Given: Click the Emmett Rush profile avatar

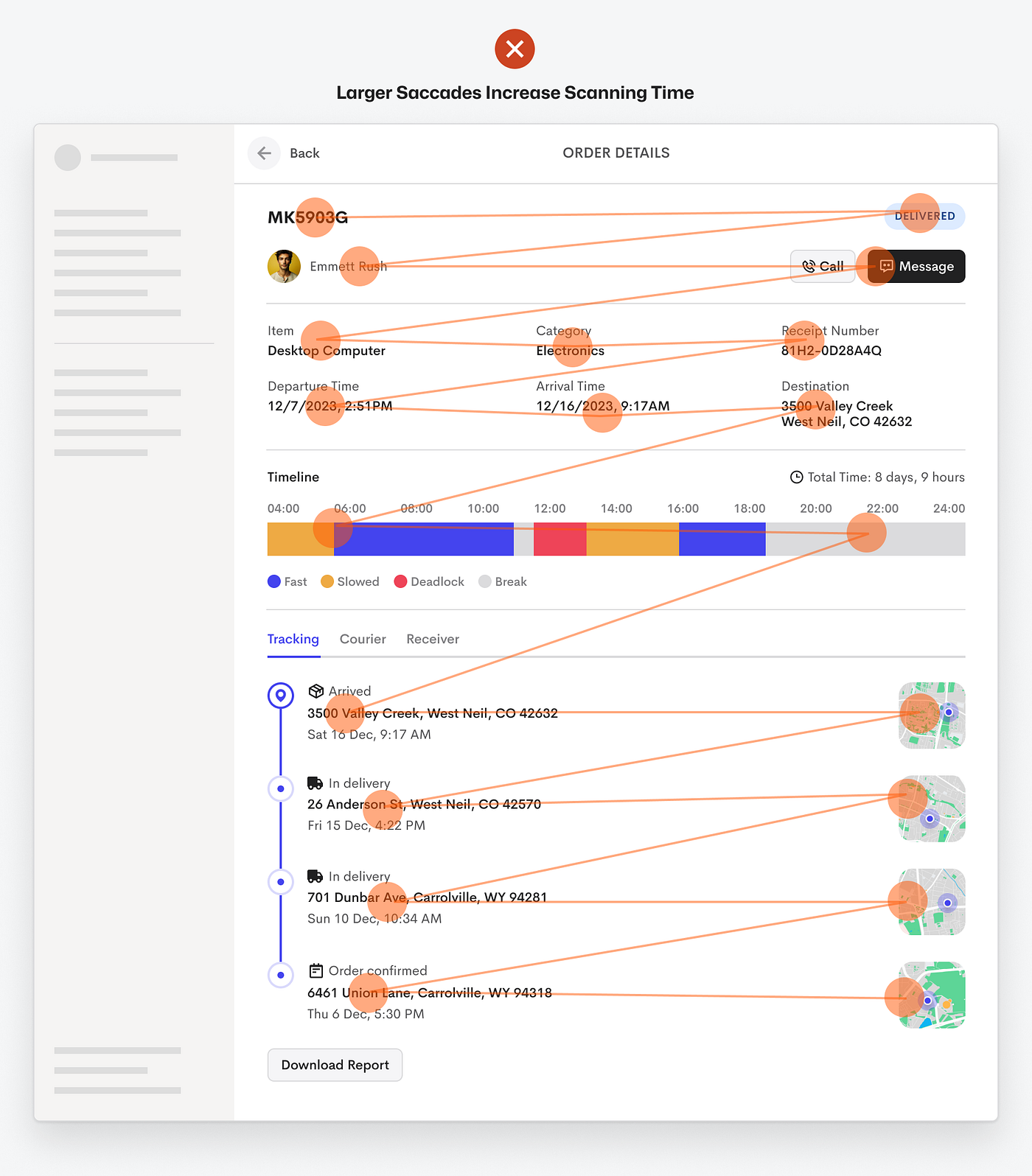Looking at the screenshot, I should [x=284, y=267].
